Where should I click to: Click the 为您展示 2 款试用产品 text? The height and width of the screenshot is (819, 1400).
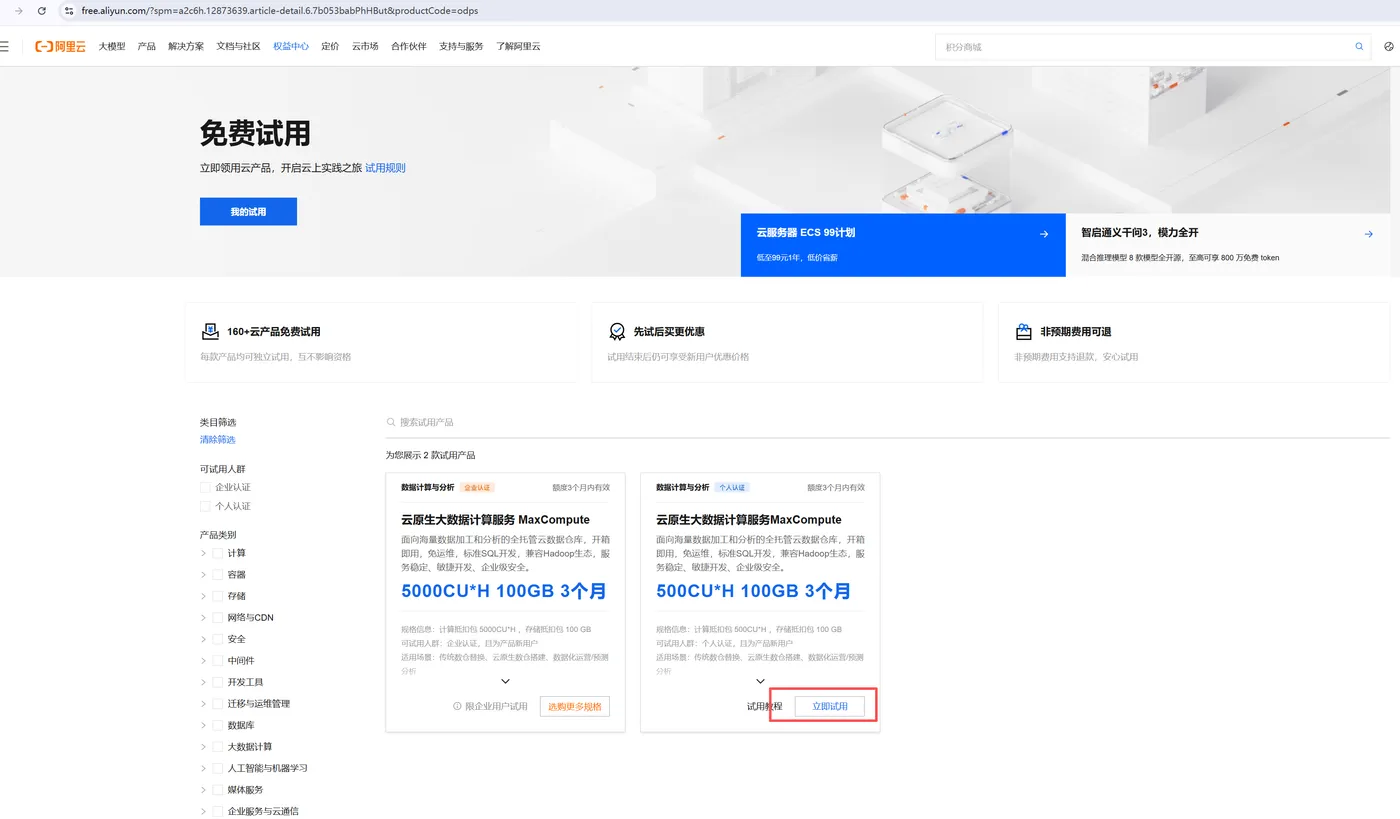point(430,455)
